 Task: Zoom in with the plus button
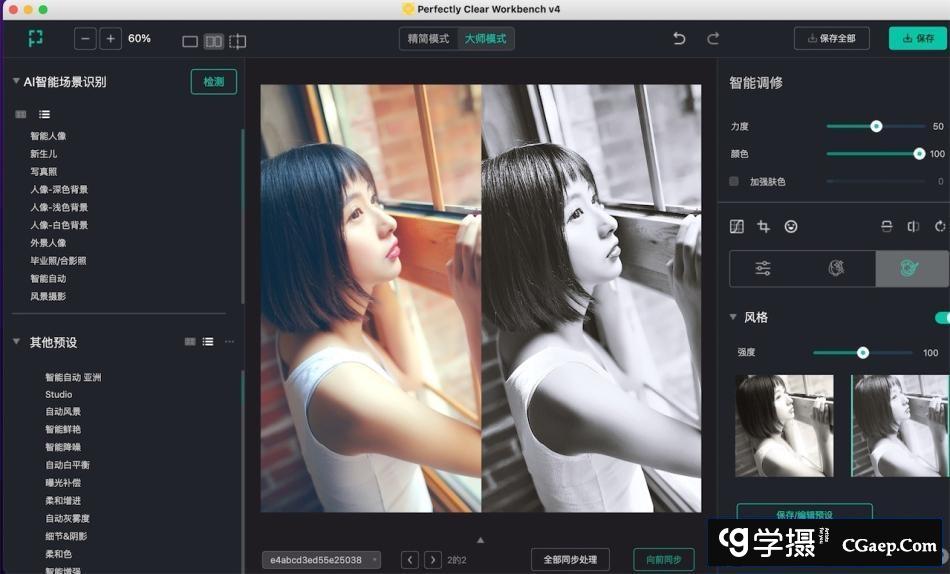click(111, 39)
